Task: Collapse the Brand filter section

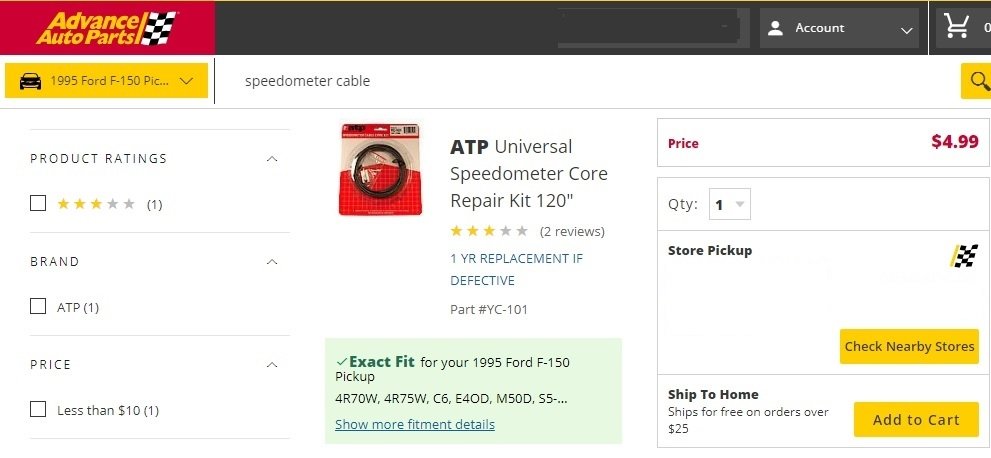Action: (x=272, y=262)
